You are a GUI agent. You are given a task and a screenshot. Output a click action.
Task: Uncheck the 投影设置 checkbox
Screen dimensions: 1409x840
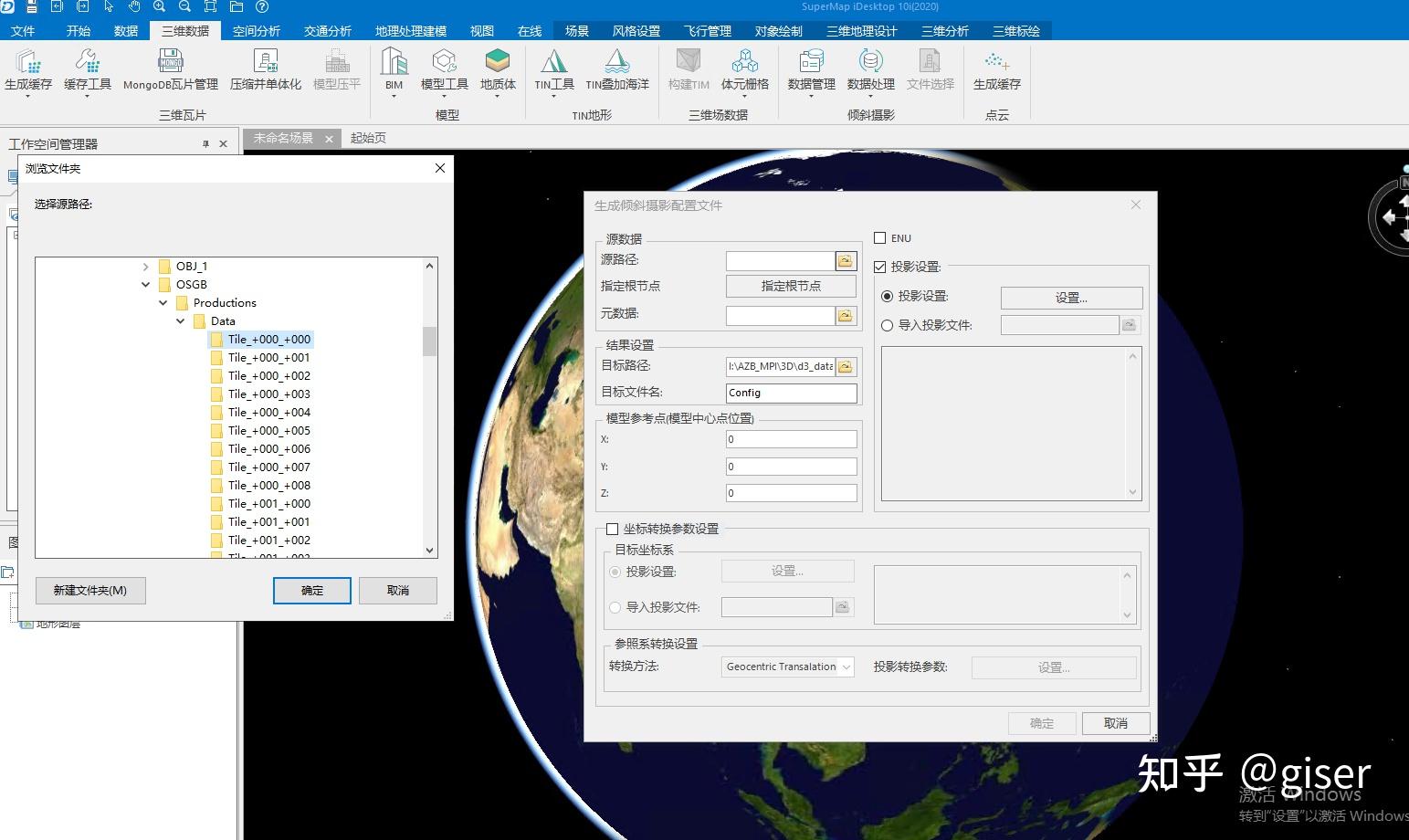(x=880, y=267)
